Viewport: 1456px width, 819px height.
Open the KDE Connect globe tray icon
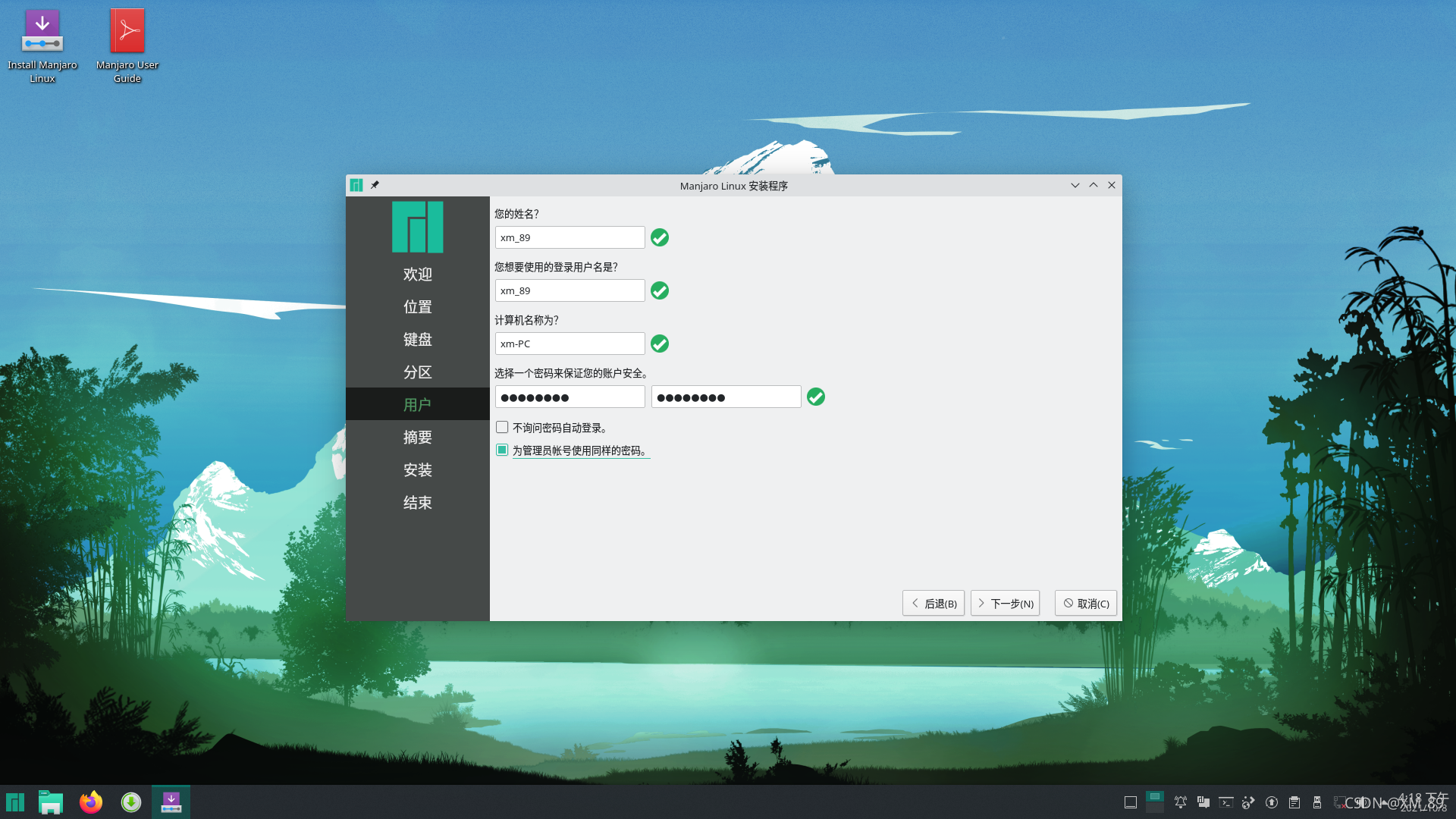[1249, 802]
